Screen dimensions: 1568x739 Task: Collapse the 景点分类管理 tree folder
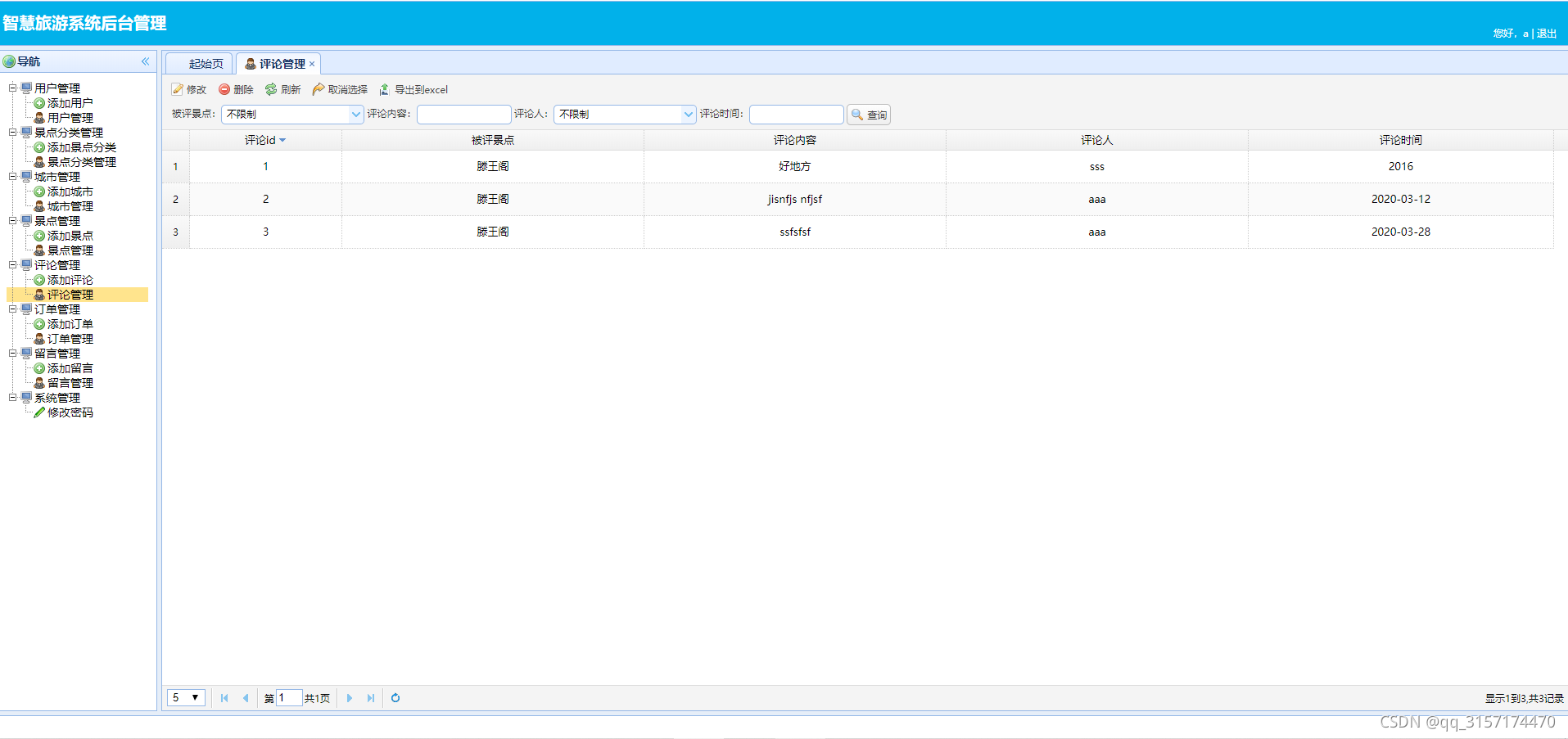(13, 132)
